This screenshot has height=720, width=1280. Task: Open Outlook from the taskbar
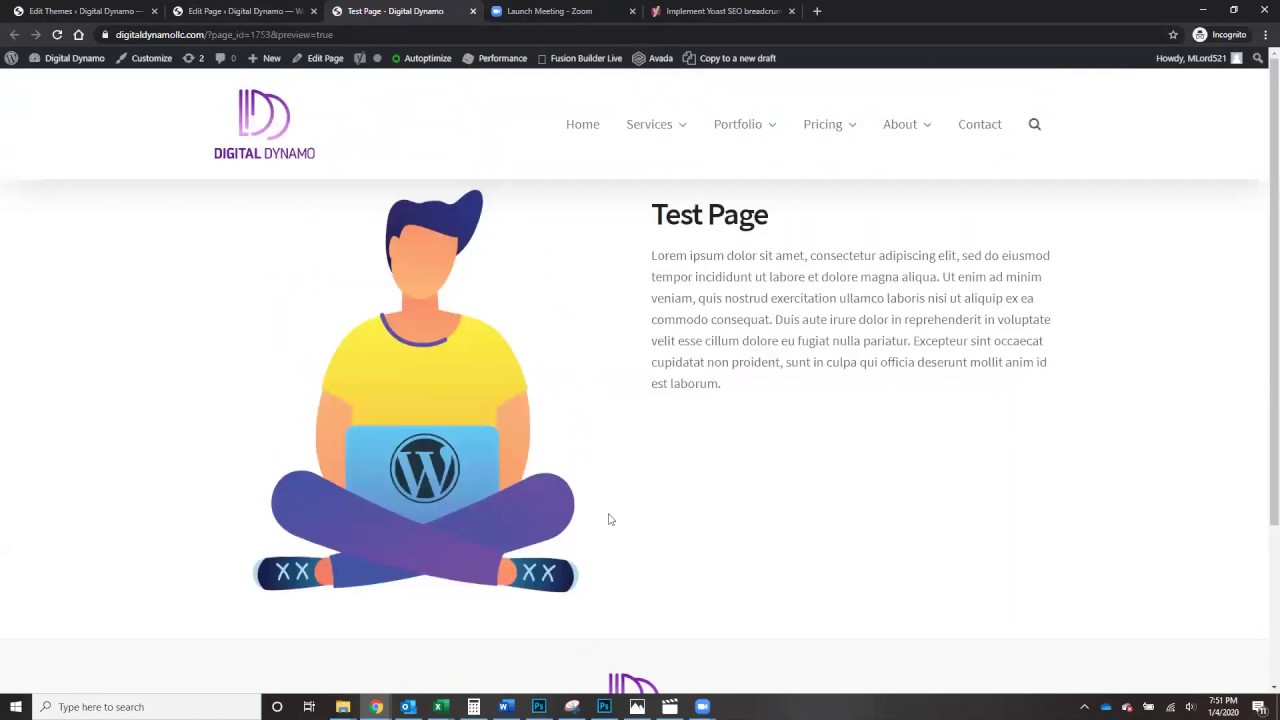[x=408, y=707]
